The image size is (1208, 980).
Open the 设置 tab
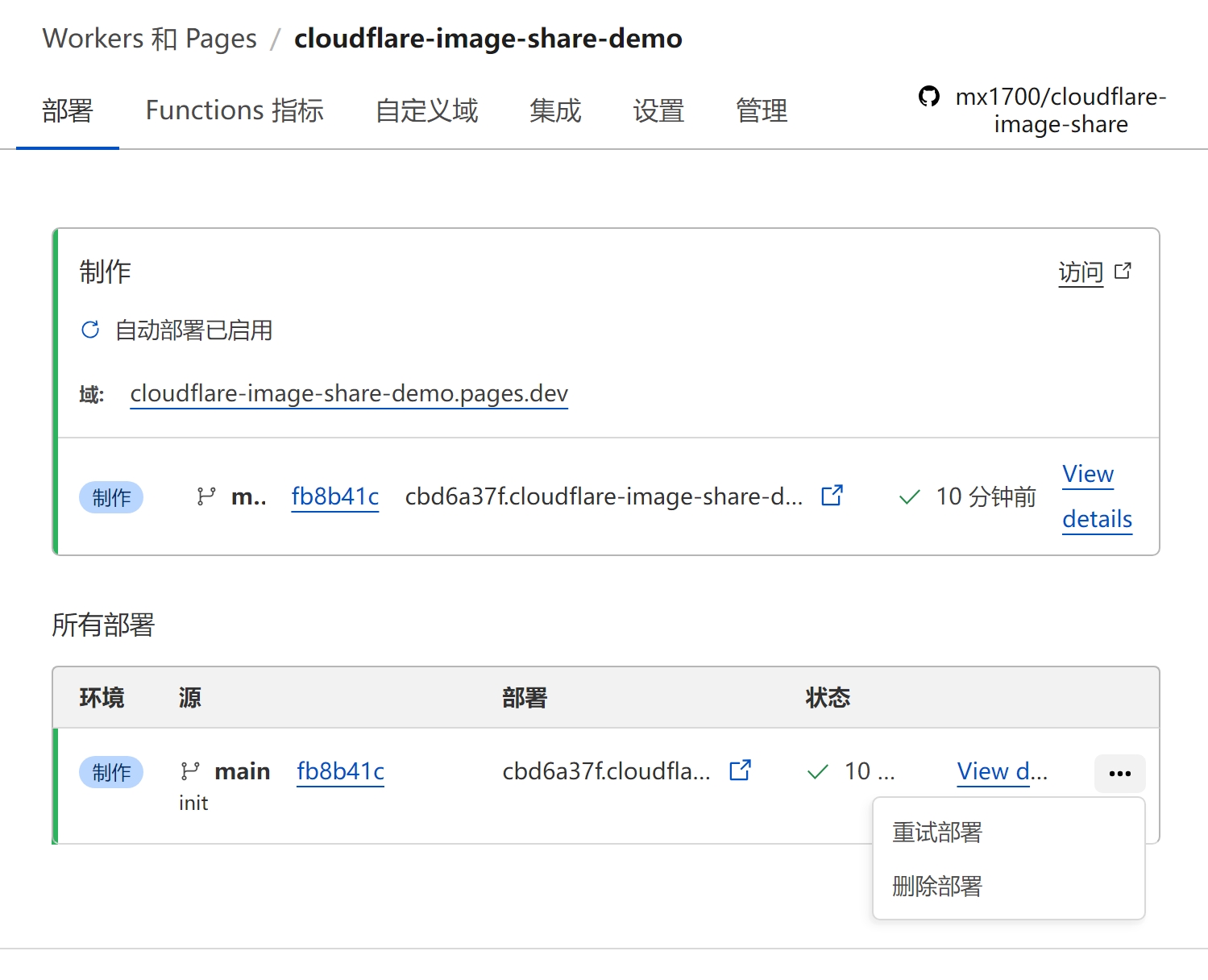tap(658, 110)
